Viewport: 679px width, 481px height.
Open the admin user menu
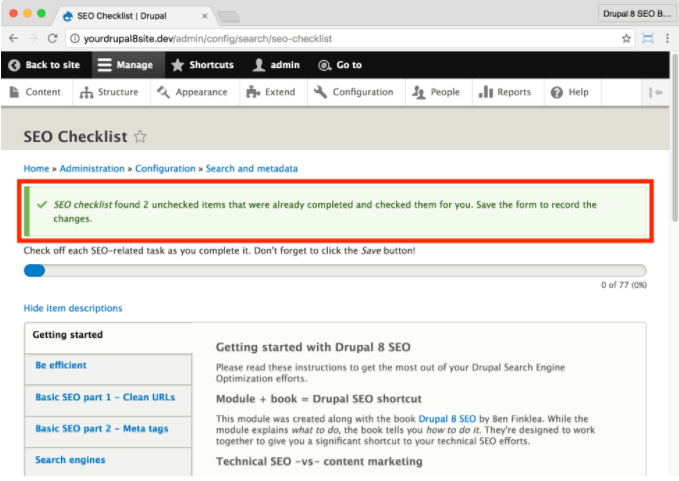pyautogui.click(x=277, y=65)
